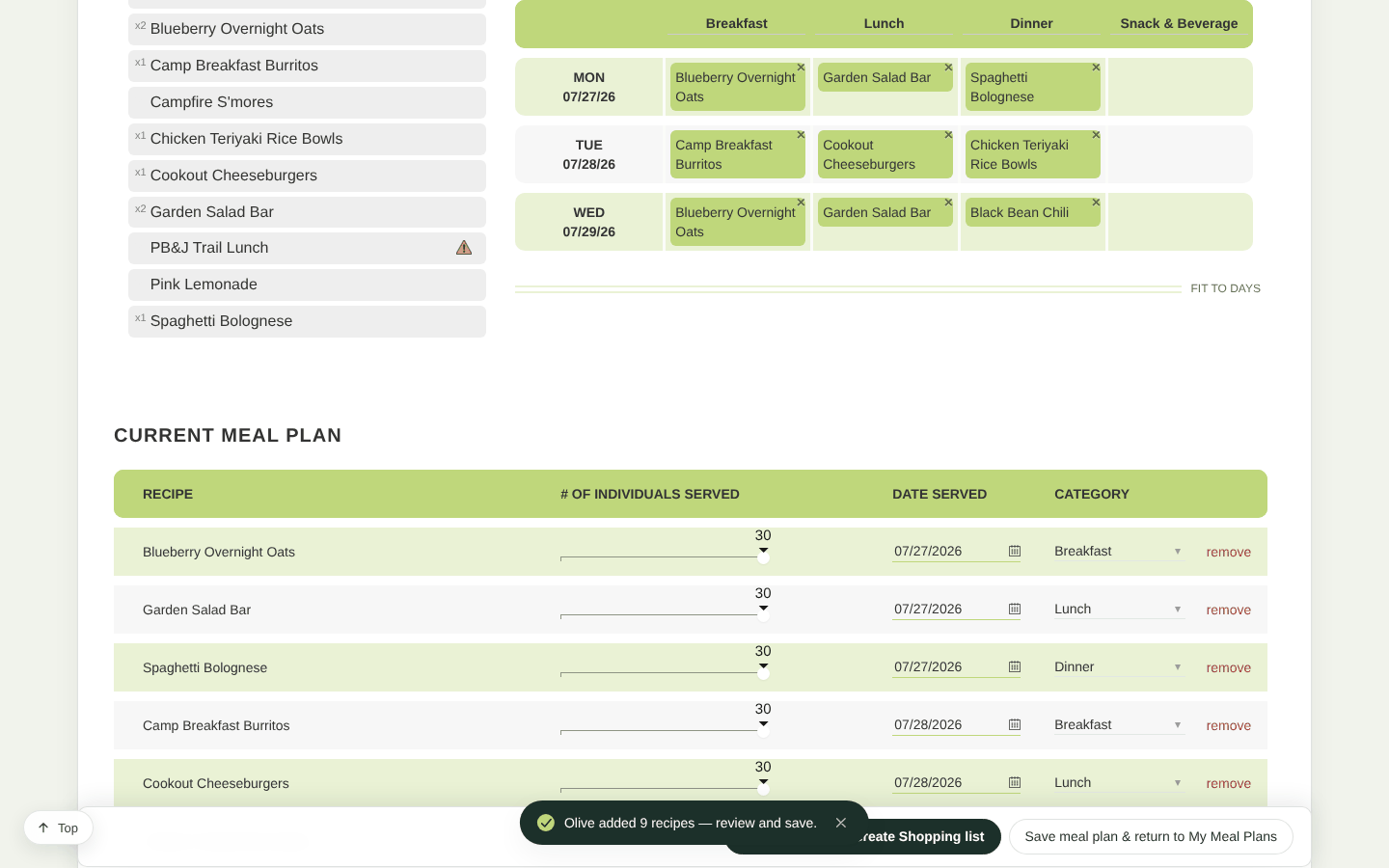The image size is (1389, 868).
Task: Remove Camp Breakfast Burritos from Tuesday breakfast
Action: click(801, 135)
